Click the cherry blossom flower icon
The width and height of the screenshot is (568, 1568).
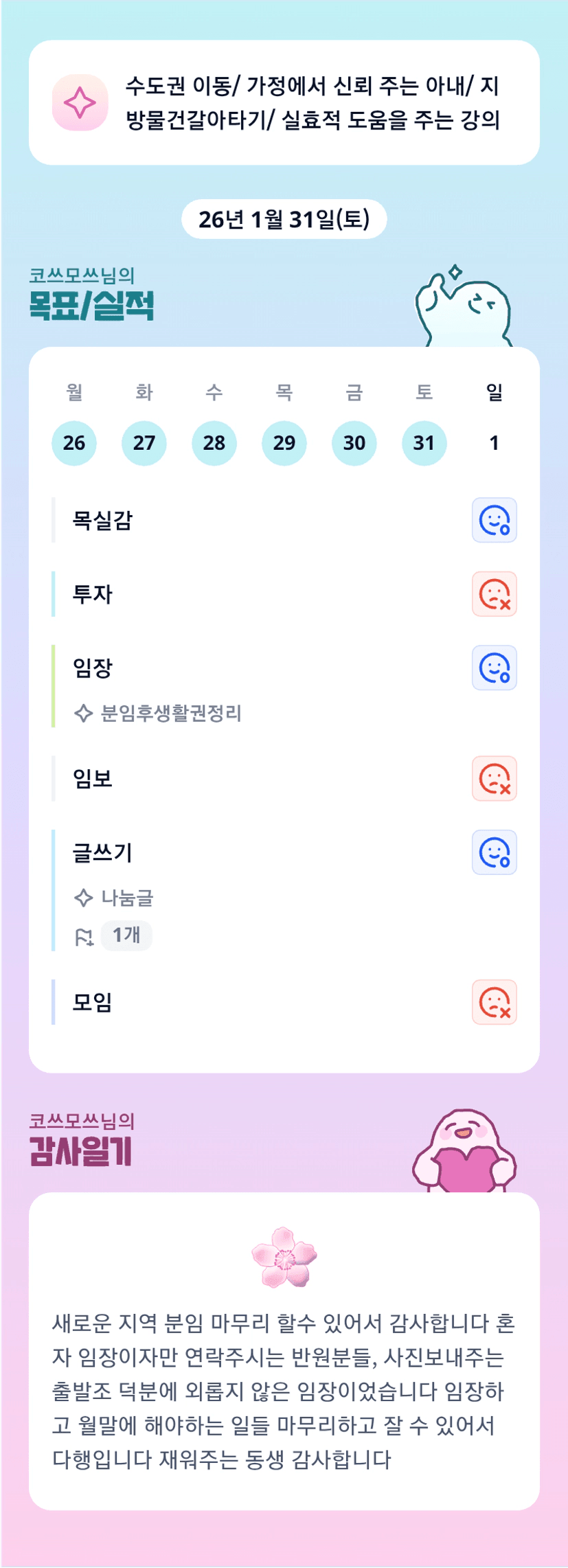[x=284, y=1258]
